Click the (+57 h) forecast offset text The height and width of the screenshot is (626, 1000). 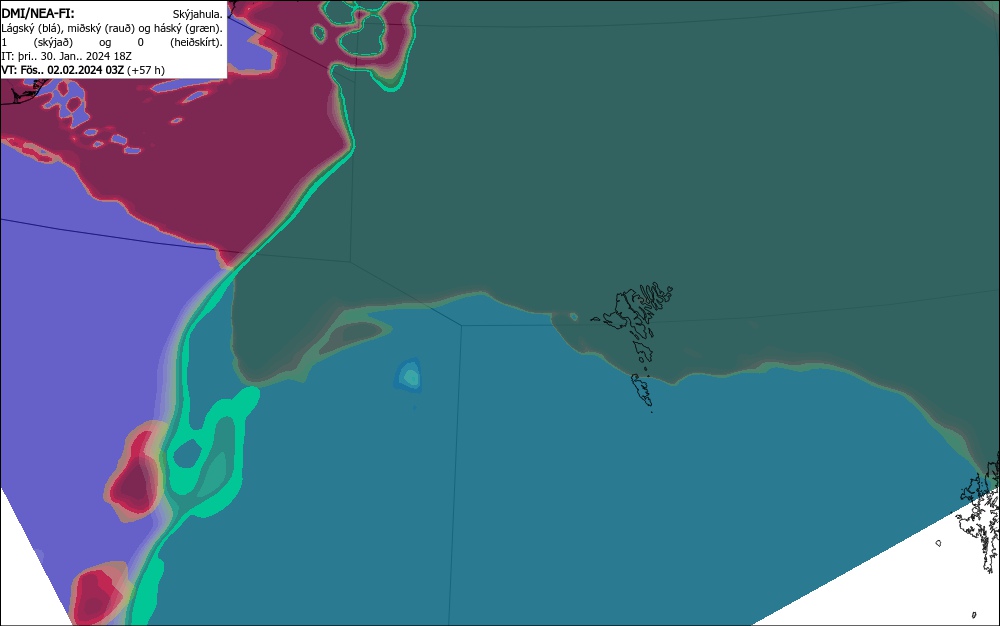pos(145,70)
